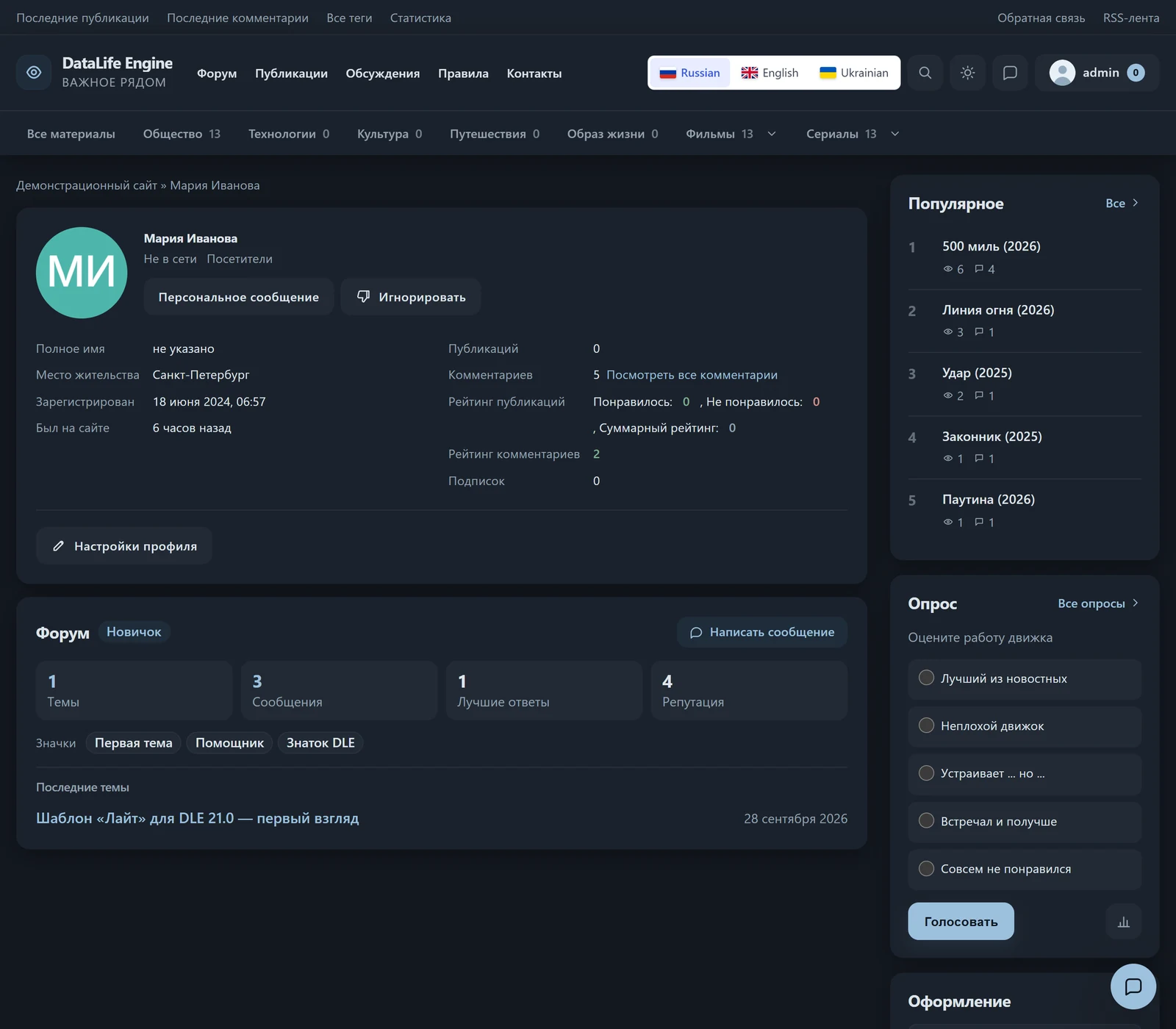Select radio Неплохой движок
The image size is (1176, 1029).
tap(927, 725)
